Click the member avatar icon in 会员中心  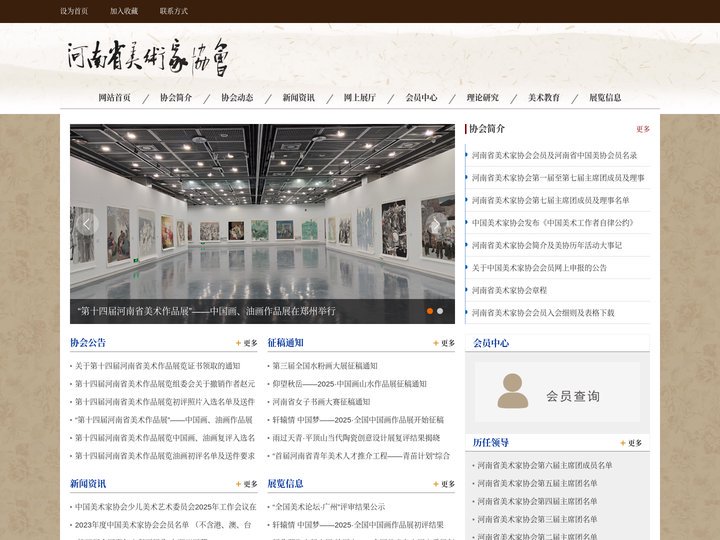click(x=512, y=391)
